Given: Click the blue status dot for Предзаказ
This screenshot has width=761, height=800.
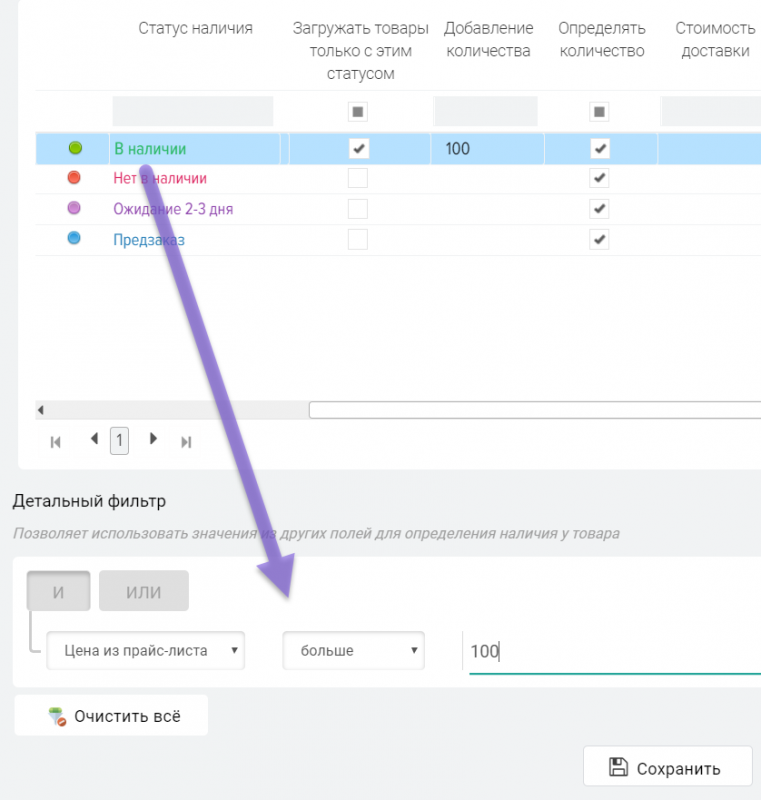Looking at the screenshot, I should 74,239.
